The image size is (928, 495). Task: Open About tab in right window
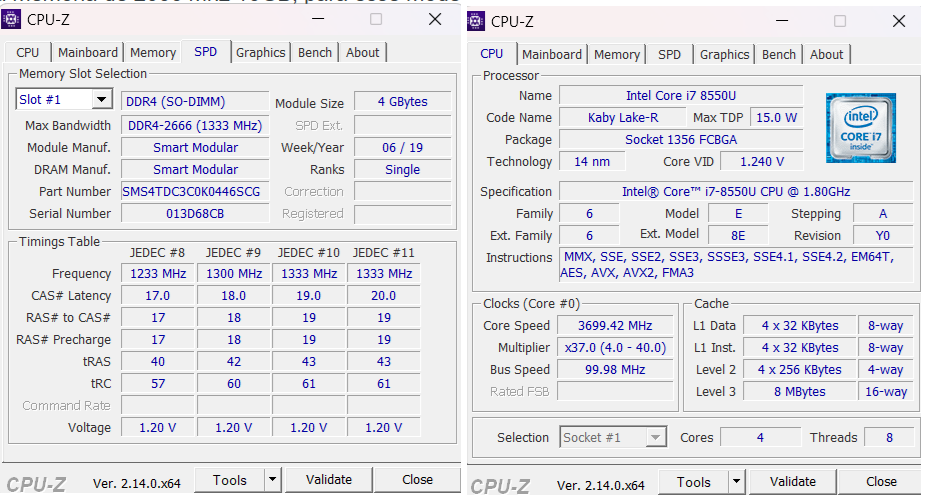827,54
